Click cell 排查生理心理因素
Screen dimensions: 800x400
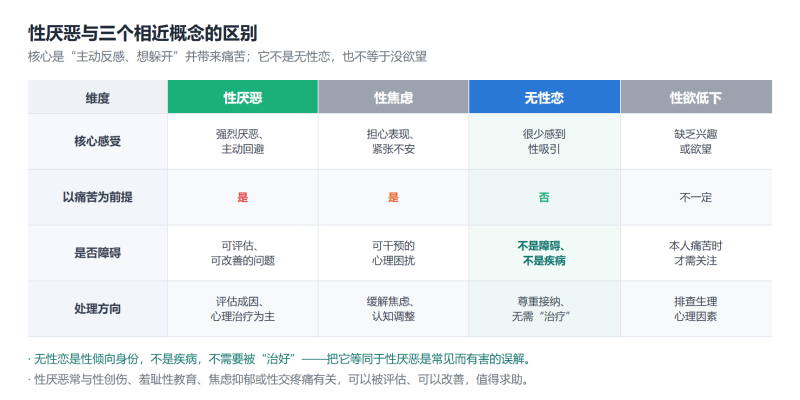[696, 309]
